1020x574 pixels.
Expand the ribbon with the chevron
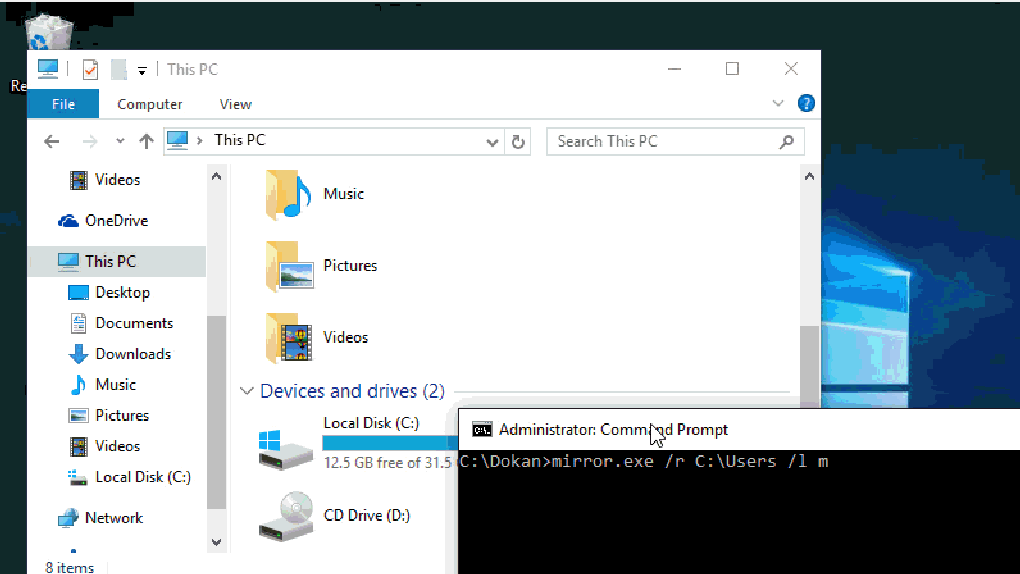[777, 103]
